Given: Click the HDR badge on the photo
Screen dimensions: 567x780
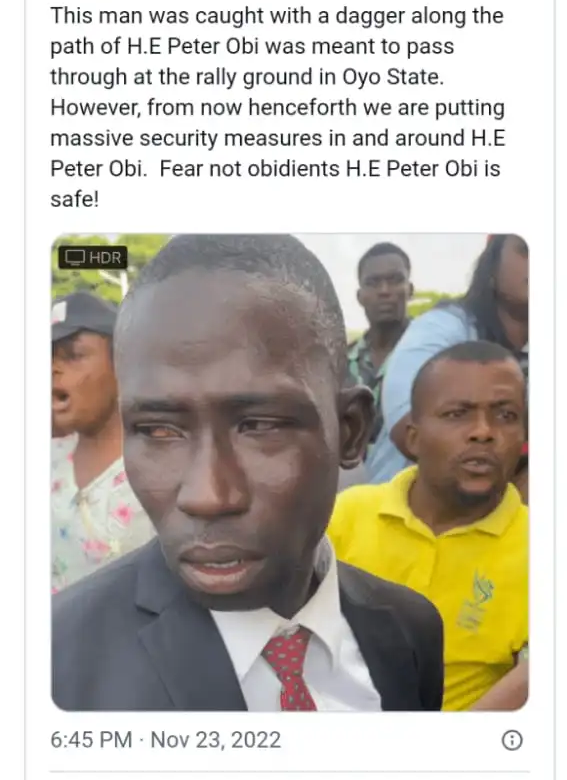Looking at the screenshot, I should 93,258.
